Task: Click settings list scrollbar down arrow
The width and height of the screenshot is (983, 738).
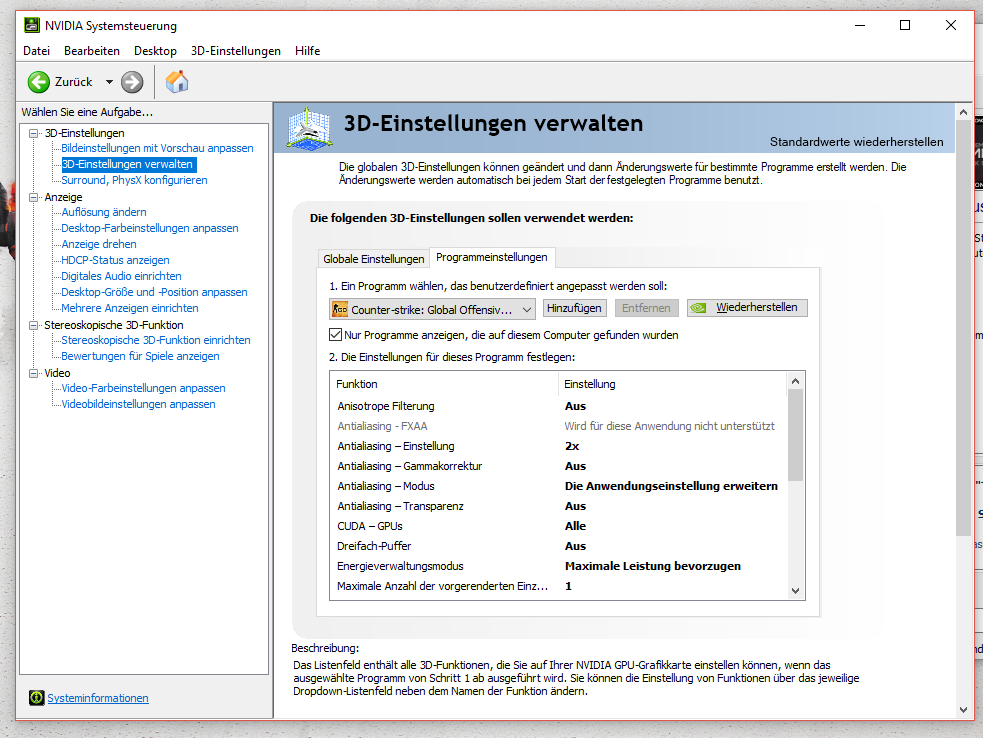Action: [x=796, y=591]
